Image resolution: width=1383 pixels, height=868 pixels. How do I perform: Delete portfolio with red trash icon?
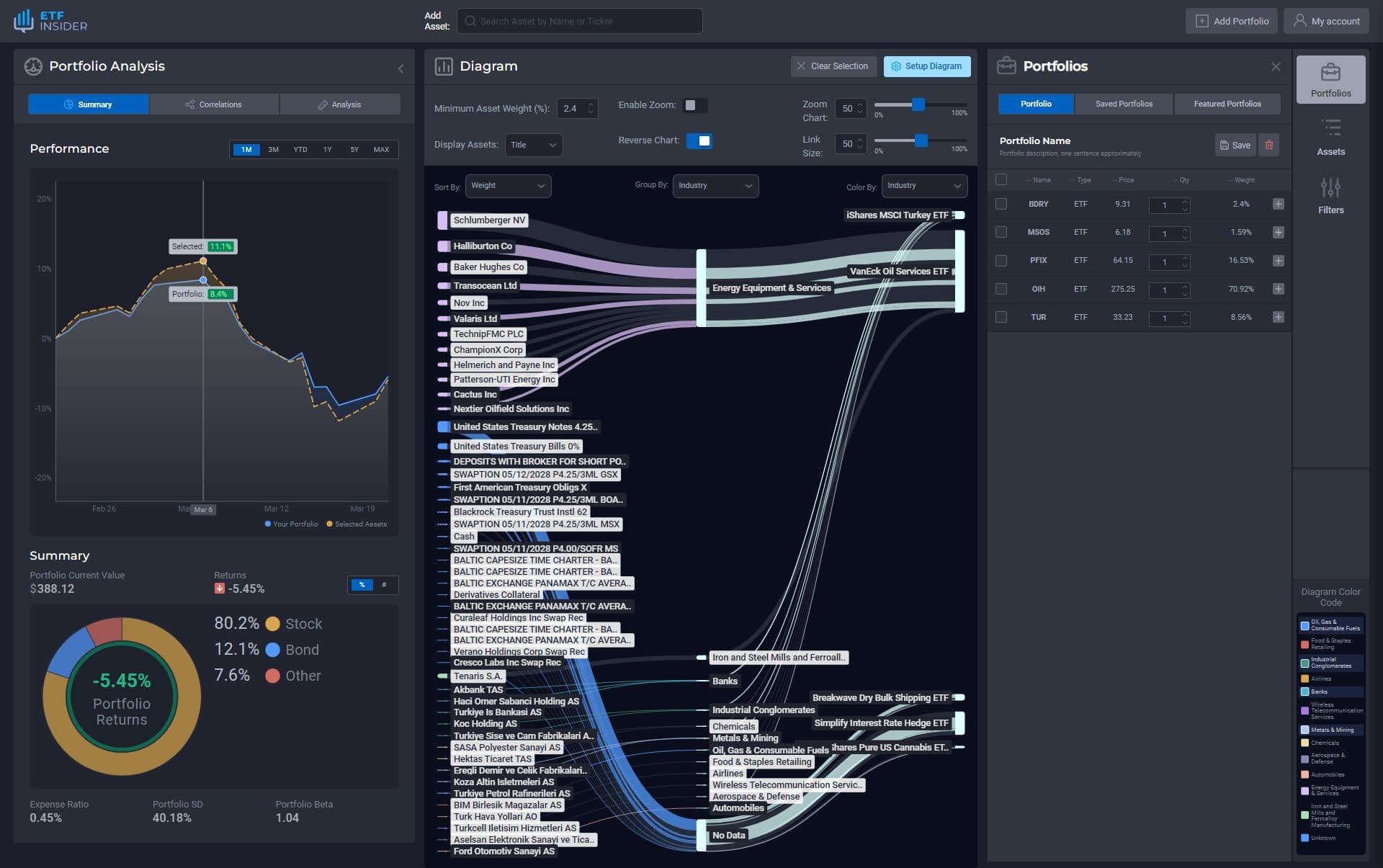tap(1268, 145)
